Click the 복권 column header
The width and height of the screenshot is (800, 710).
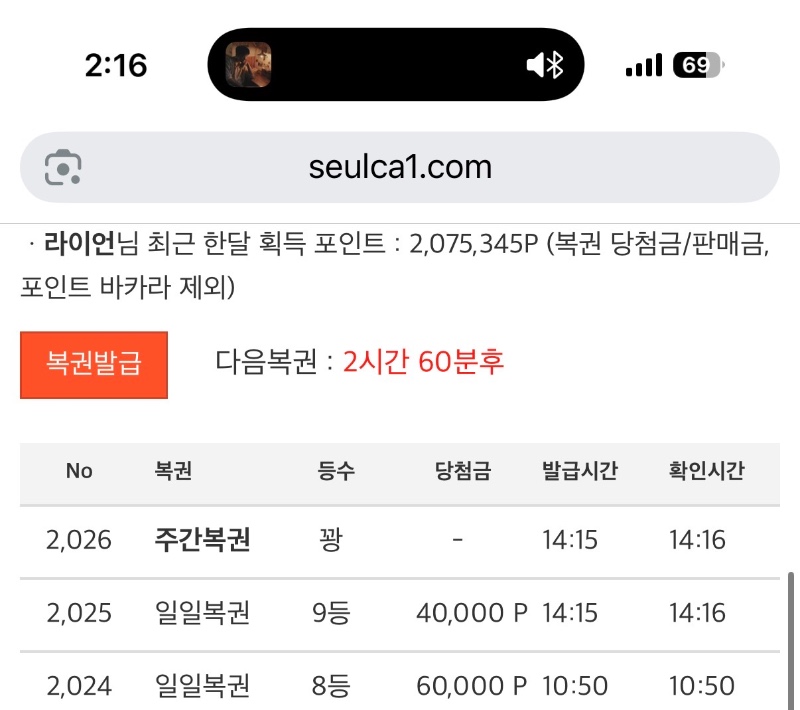click(173, 471)
